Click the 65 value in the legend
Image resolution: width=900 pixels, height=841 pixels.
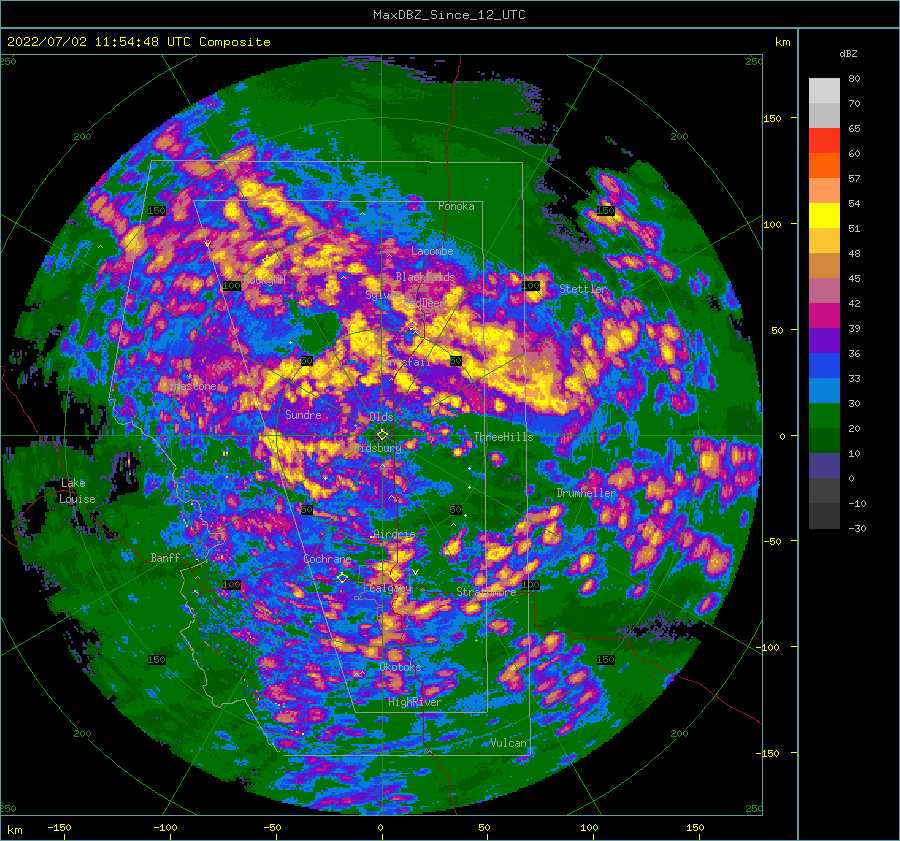(x=854, y=129)
